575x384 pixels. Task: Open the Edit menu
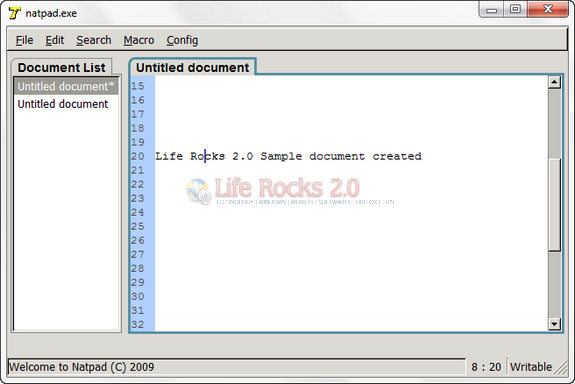(x=55, y=40)
